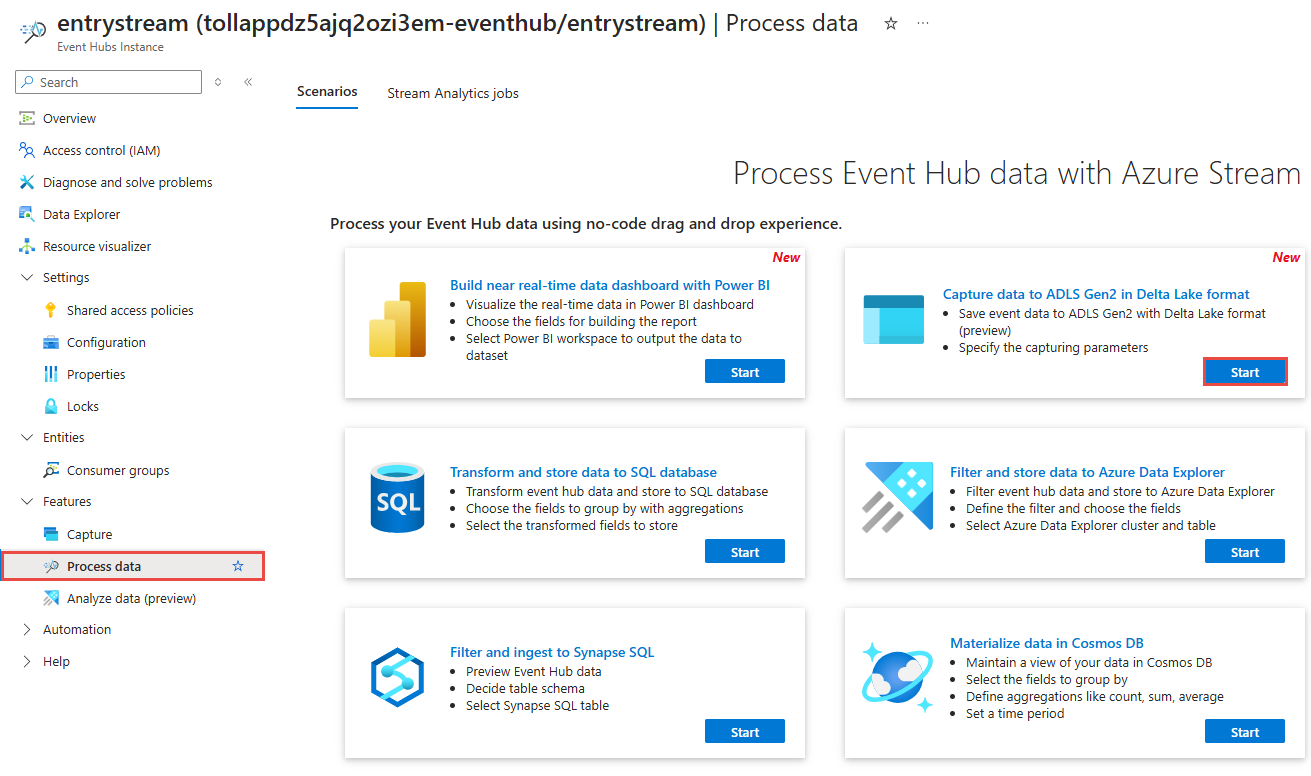Expand the Automation section
The image size is (1311, 776).
click(27, 629)
